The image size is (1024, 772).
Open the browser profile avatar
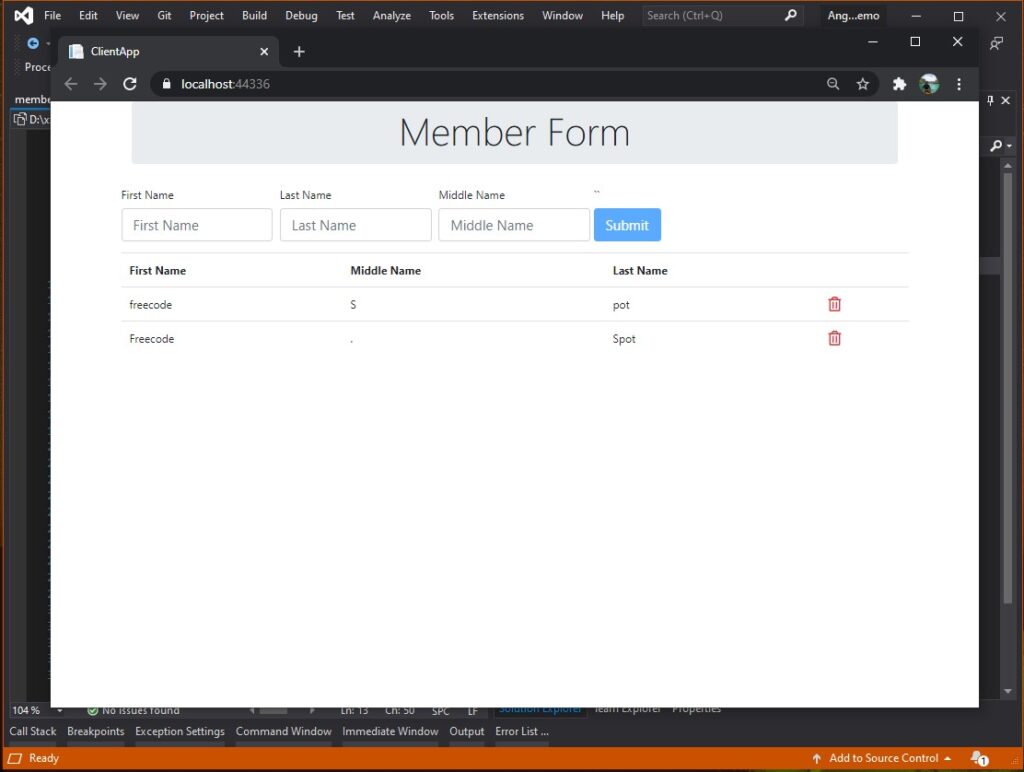(x=929, y=84)
